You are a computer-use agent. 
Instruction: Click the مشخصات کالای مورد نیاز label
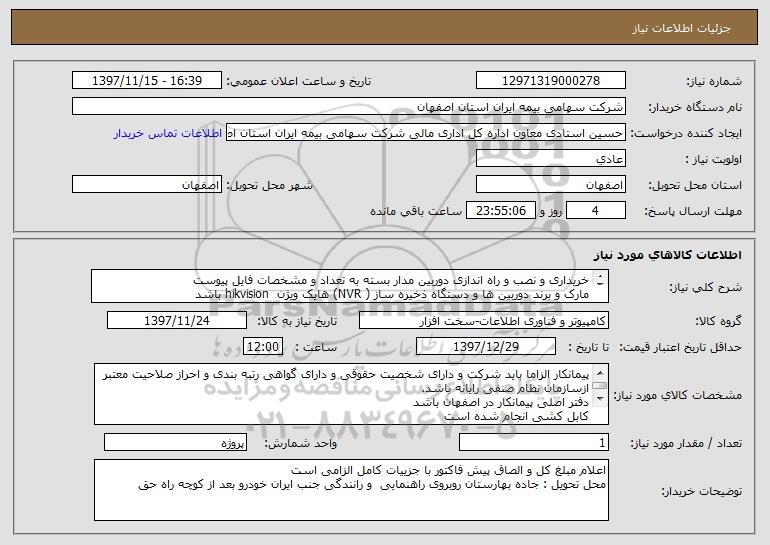[680, 395]
